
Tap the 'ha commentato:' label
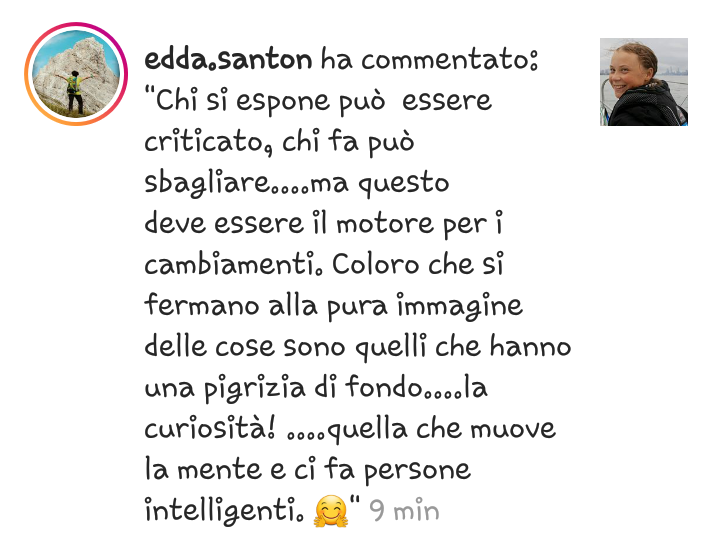click(x=429, y=60)
